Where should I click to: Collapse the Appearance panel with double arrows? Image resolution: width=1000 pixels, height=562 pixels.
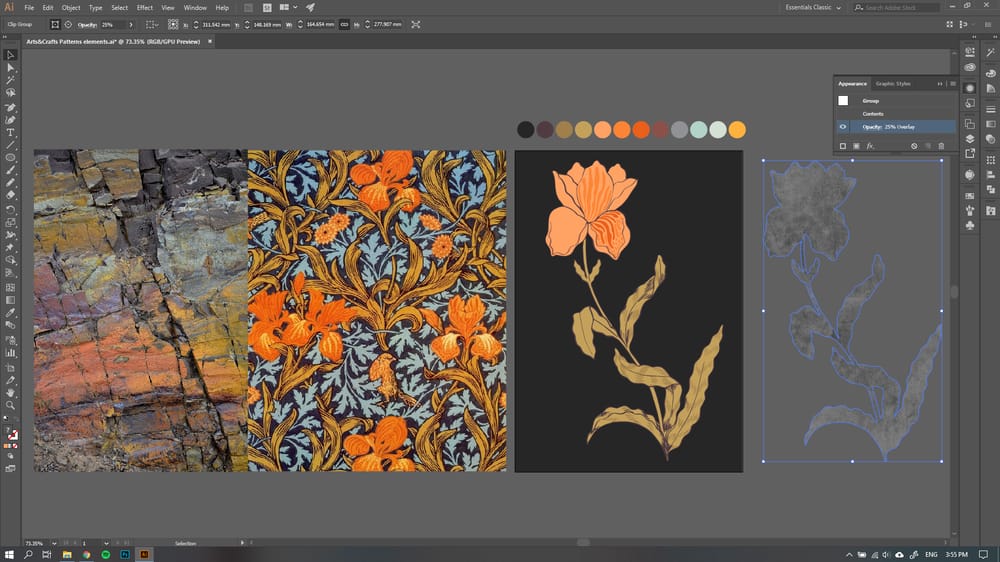coord(939,84)
